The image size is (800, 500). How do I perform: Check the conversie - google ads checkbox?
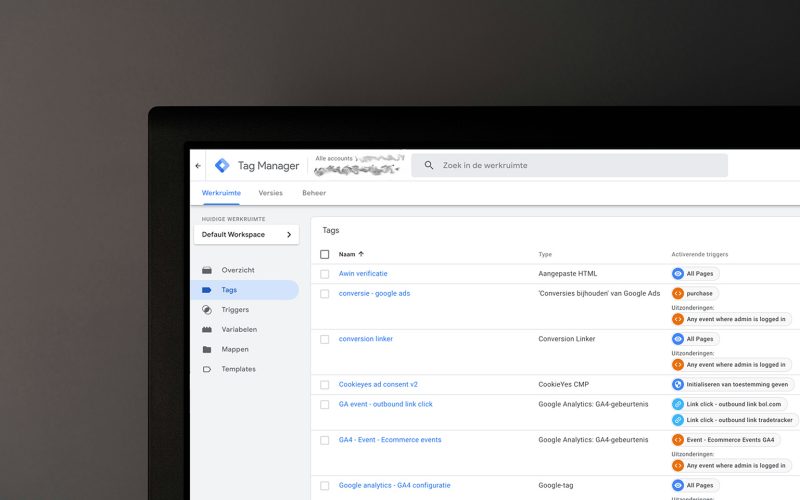coord(324,294)
